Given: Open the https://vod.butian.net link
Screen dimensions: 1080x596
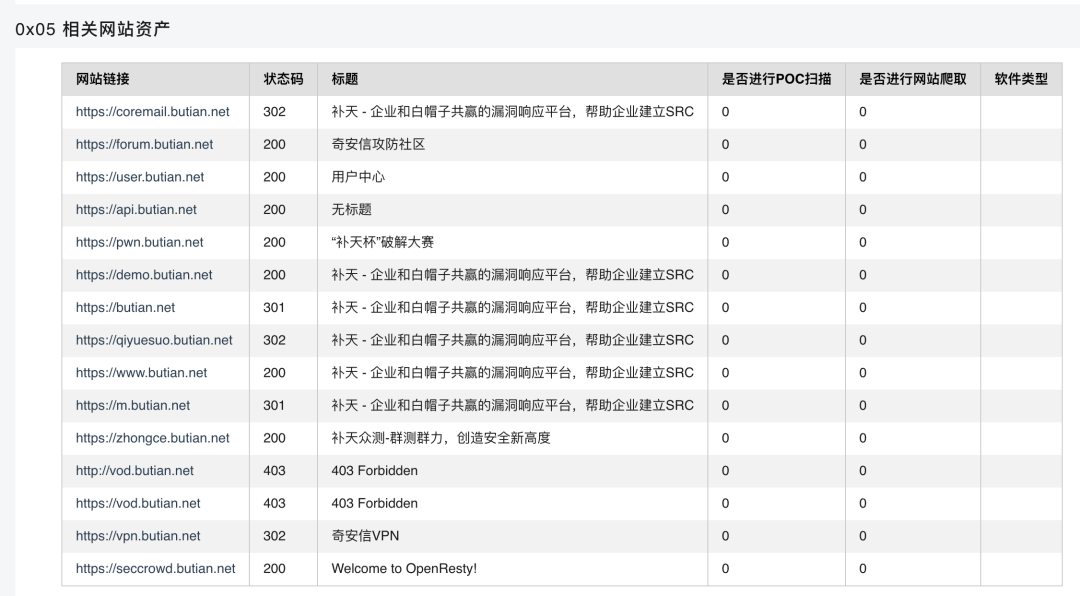Looking at the screenshot, I should point(138,503).
